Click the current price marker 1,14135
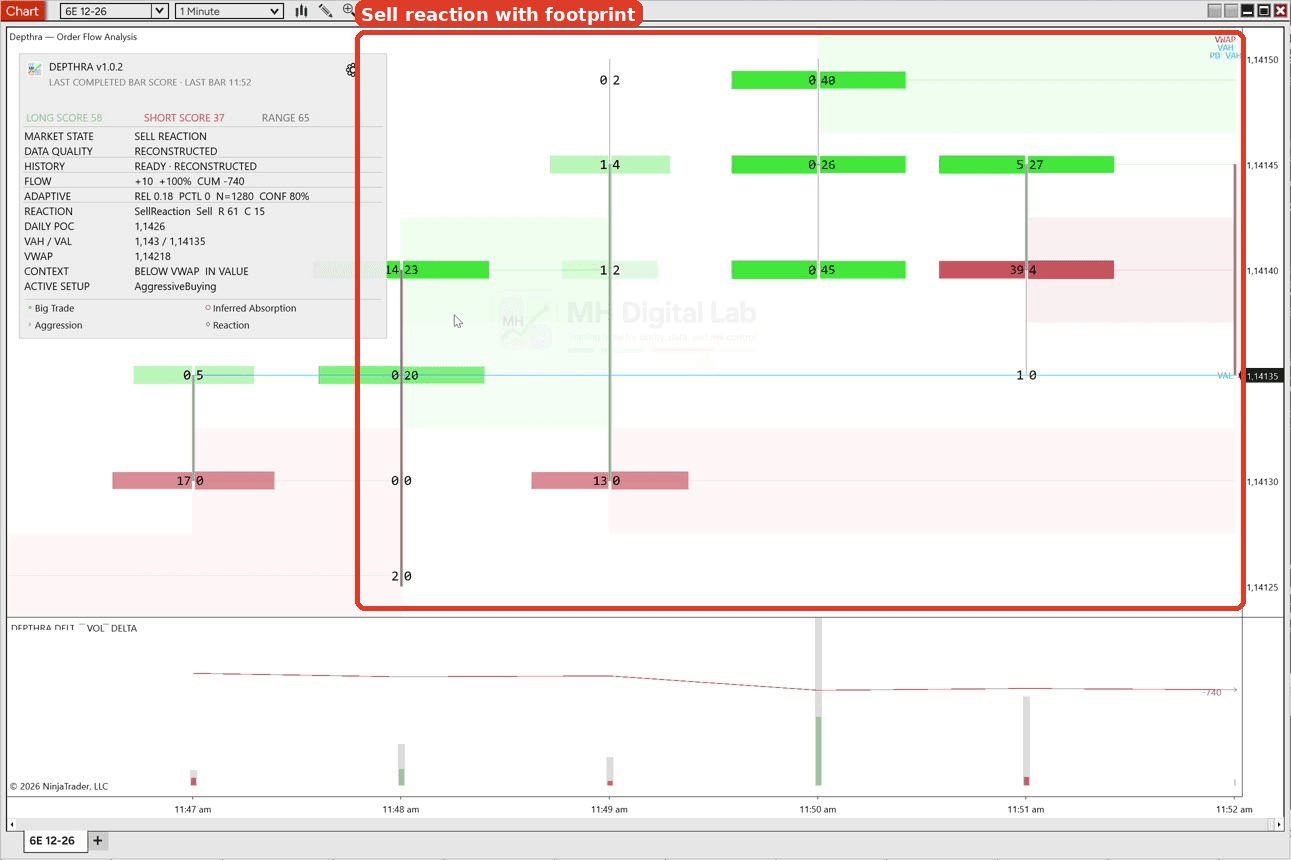Image resolution: width=1291 pixels, height=860 pixels. (1263, 376)
